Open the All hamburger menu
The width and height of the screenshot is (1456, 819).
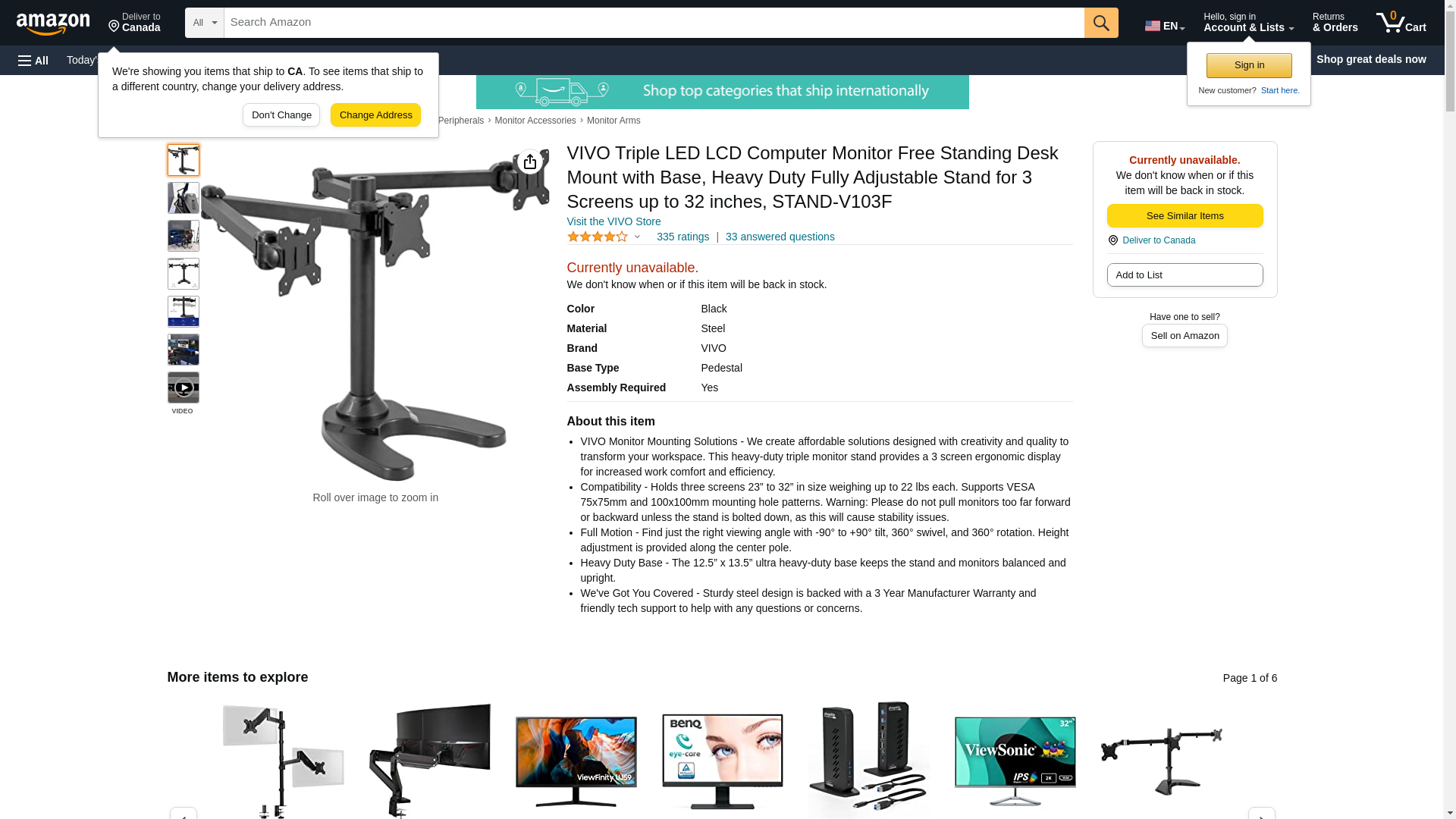33,60
